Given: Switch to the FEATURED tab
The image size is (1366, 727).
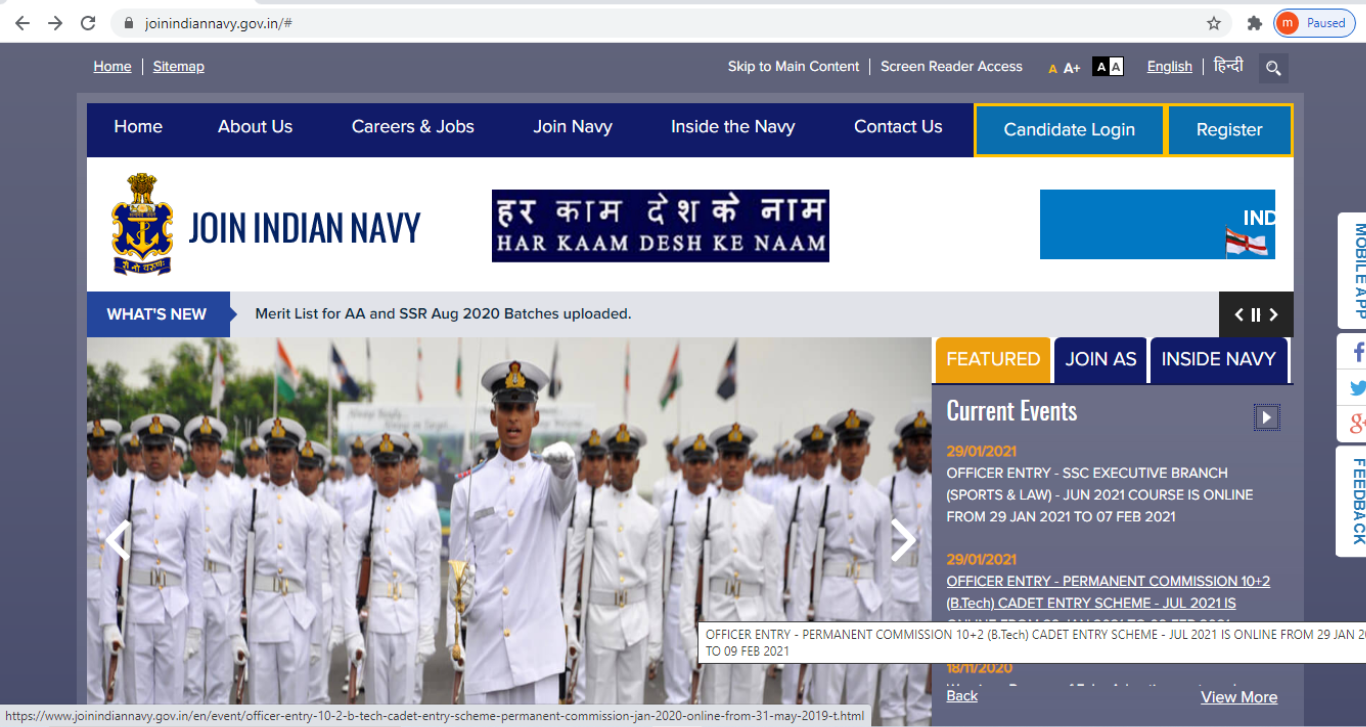Looking at the screenshot, I should pos(993,359).
